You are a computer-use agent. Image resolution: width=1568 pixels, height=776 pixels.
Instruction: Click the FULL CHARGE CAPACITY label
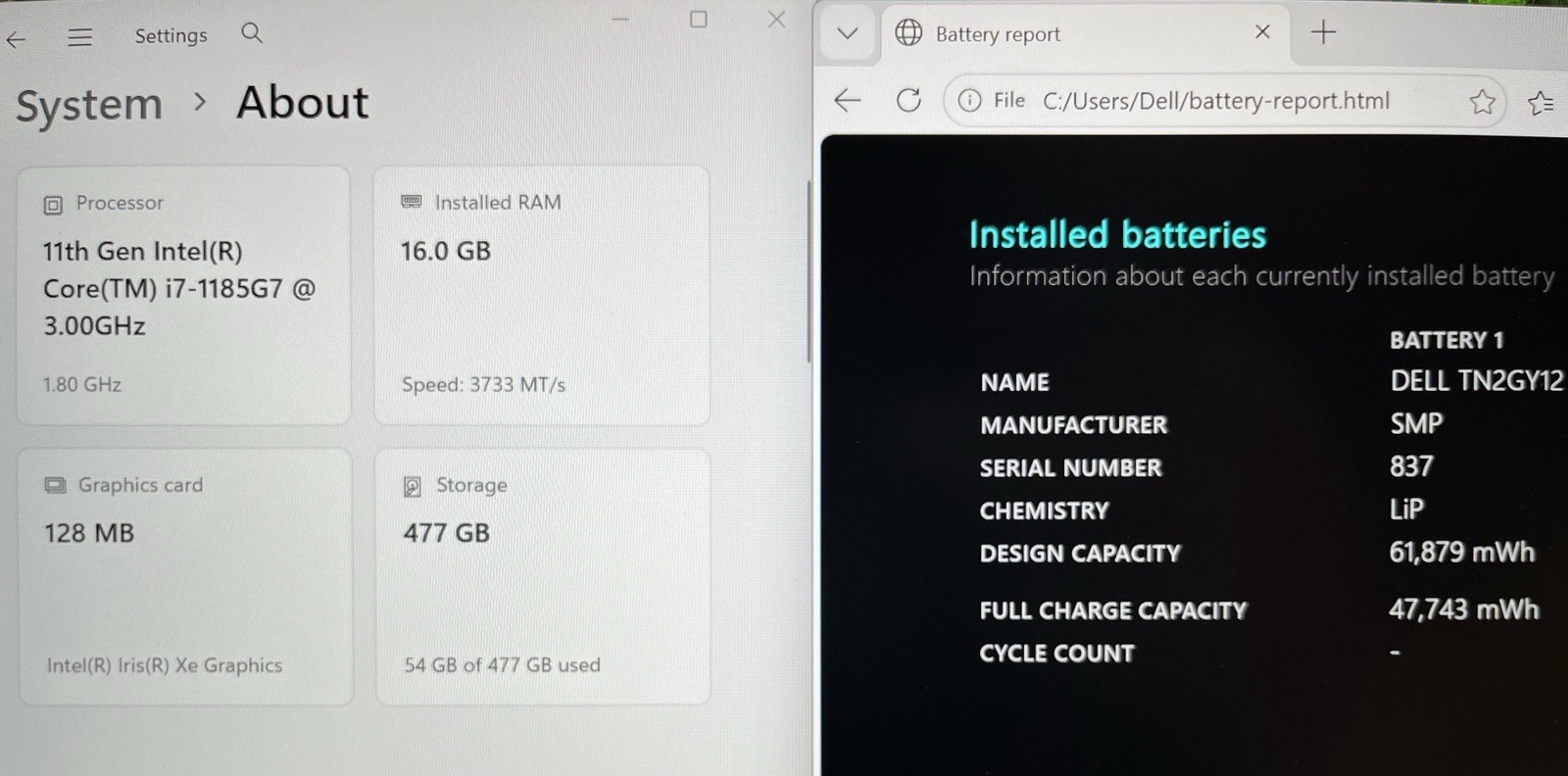point(1113,610)
